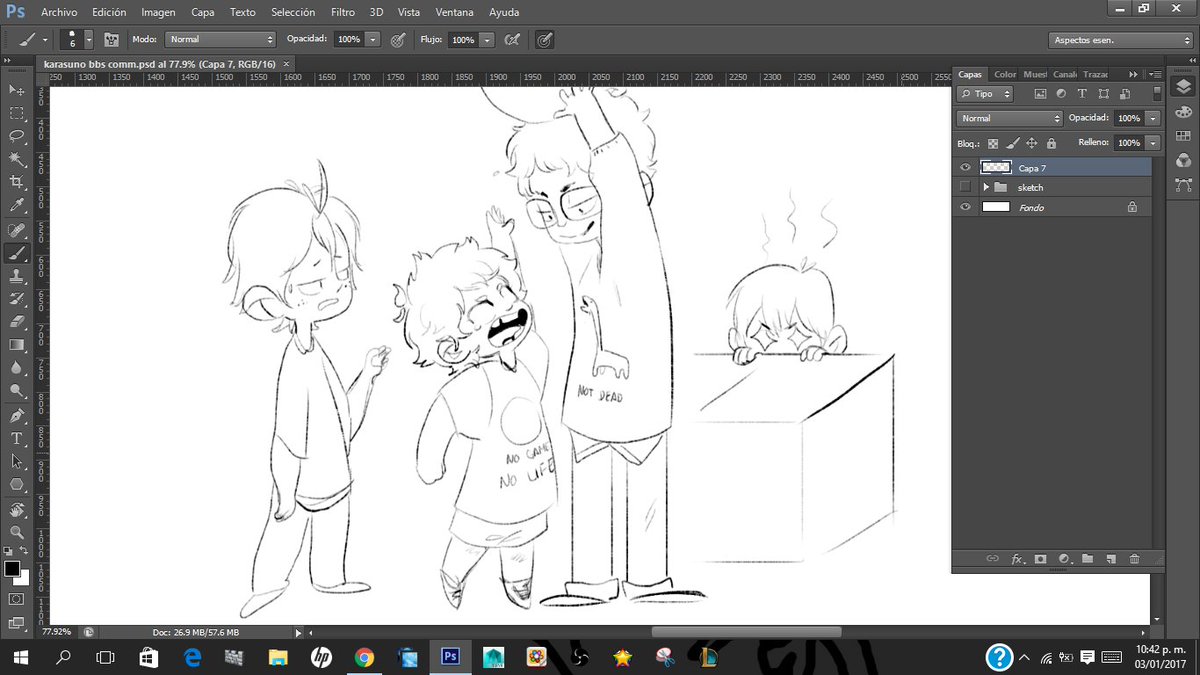Select the Crop tool

pyautogui.click(x=17, y=182)
